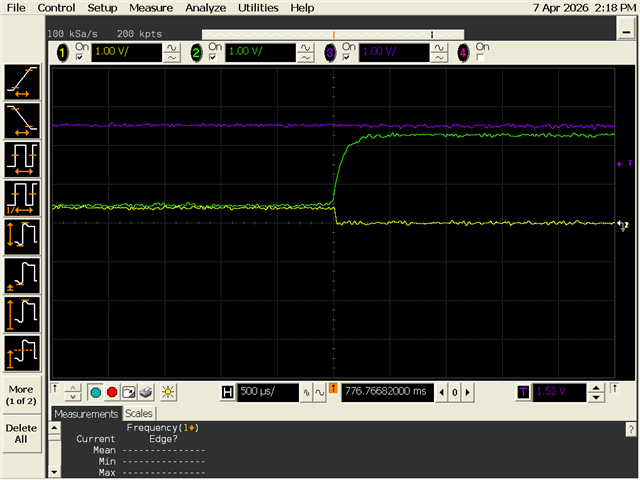Screen dimensions: 640x480
Task: Click the help question mark icon
Action: 631,429
